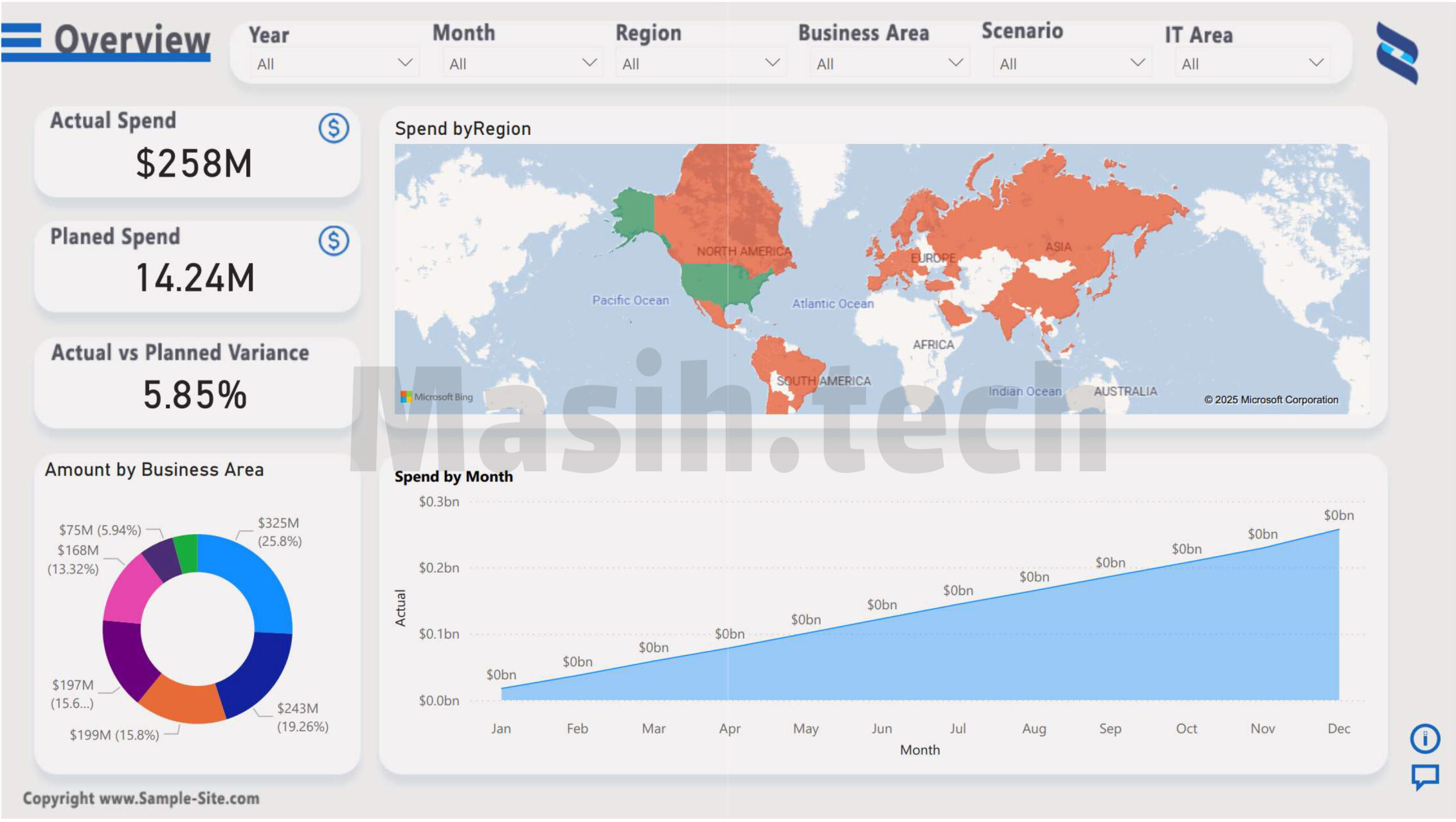The height and width of the screenshot is (822, 1456).
Task: Click the Overview page title
Action: point(132,39)
